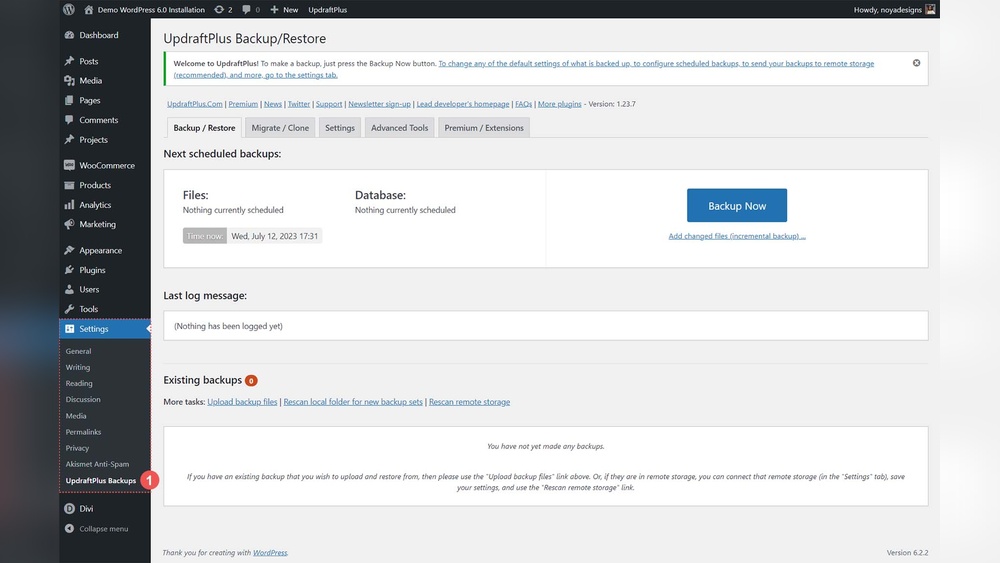Image resolution: width=1000 pixels, height=563 pixels.
Task: Click the Users person icon
Action: click(x=70, y=289)
